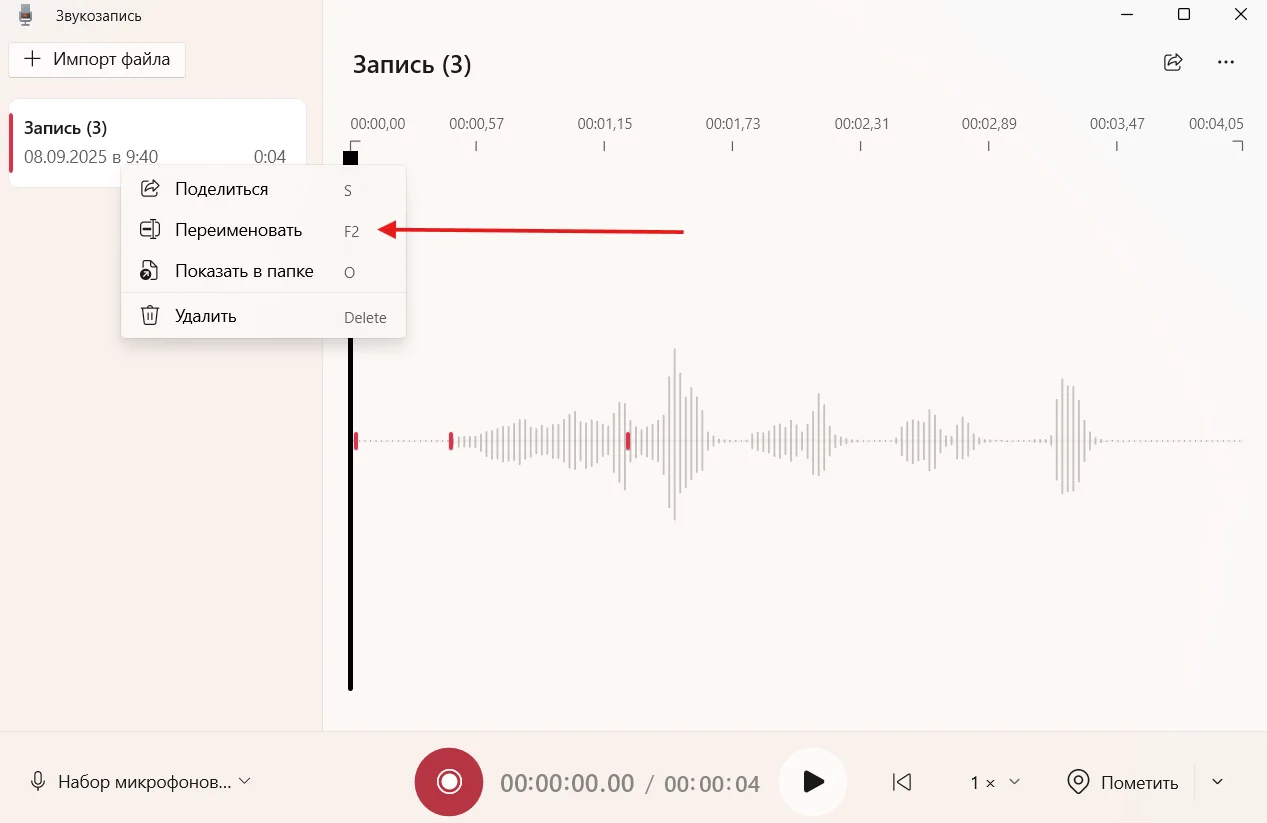The height and width of the screenshot is (823, 1267).
Task: Share recording via top-right share icon
Action: [x=1173, y=62]
